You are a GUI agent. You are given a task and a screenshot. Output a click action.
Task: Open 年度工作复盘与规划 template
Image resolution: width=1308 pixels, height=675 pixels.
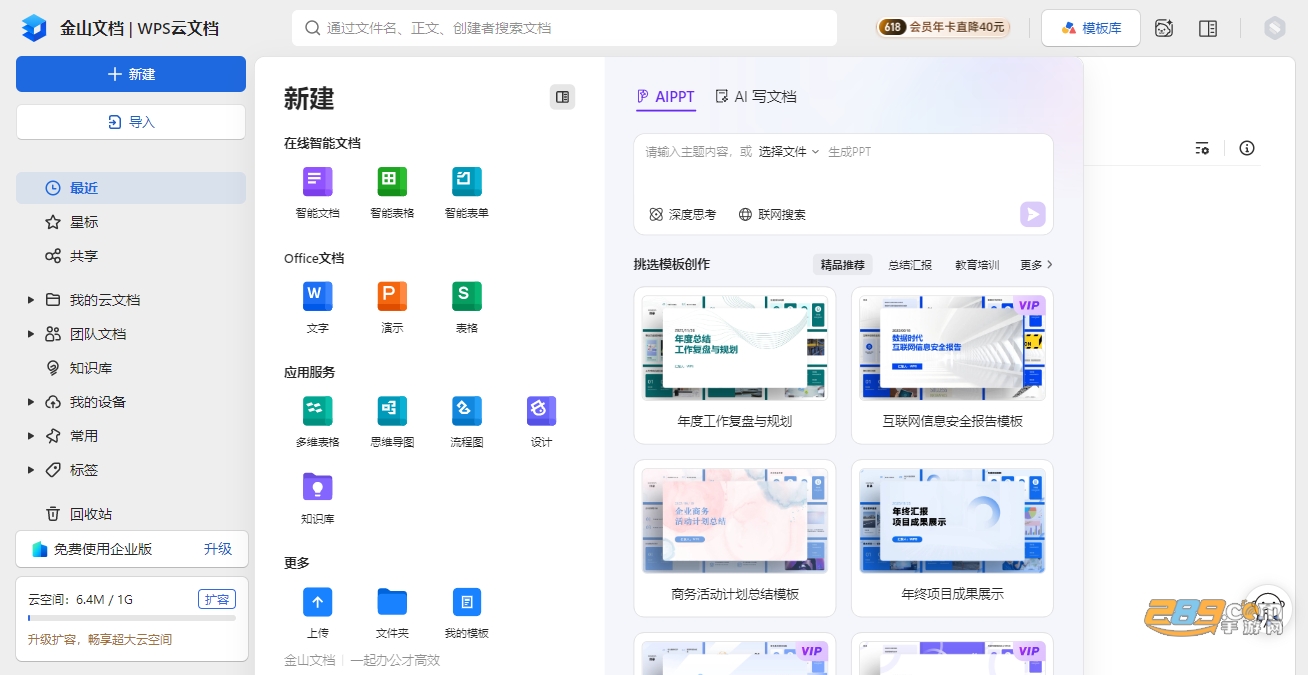735,365
